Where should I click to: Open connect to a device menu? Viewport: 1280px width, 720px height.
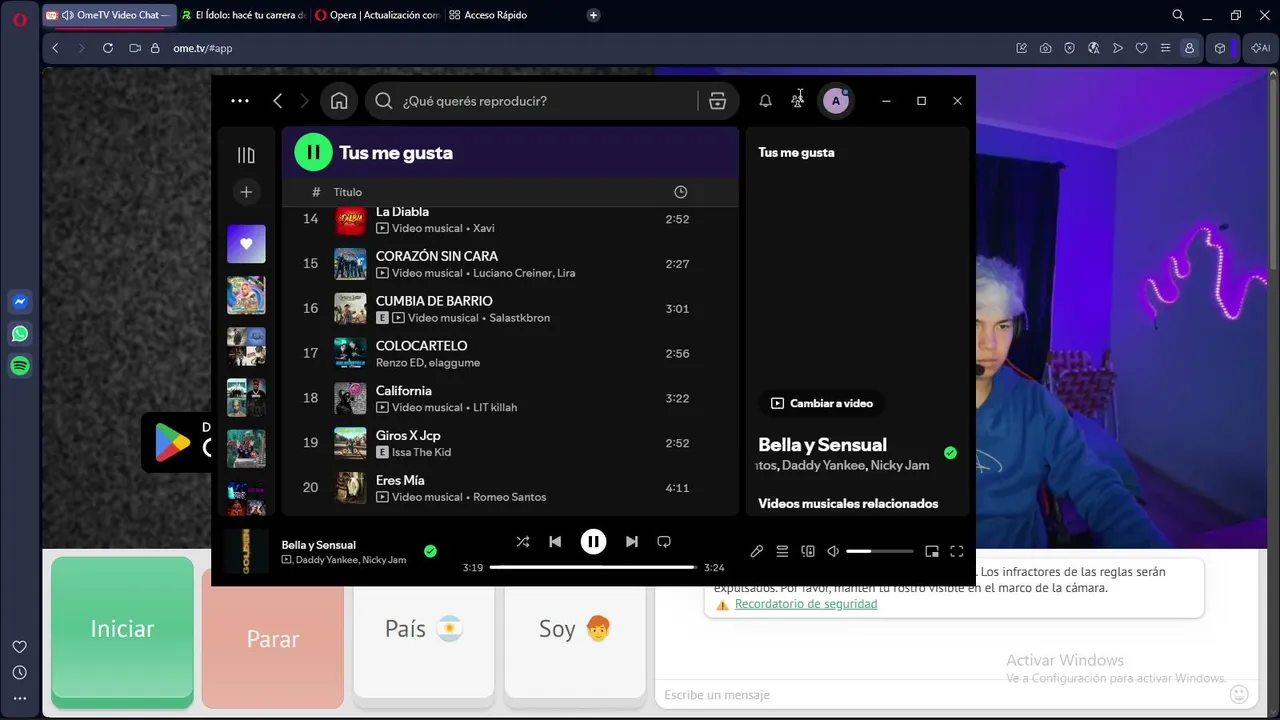808,551
